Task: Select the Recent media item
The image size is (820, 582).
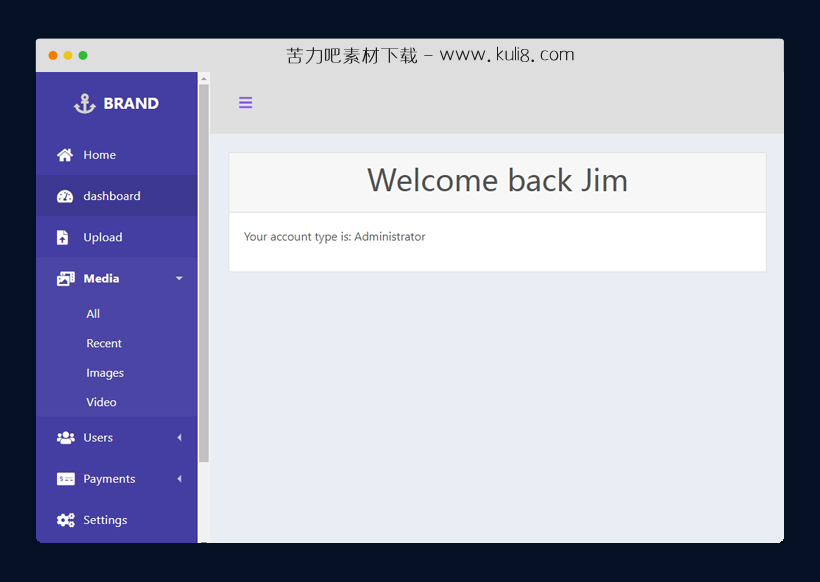Action: click(x=104, y=343)
